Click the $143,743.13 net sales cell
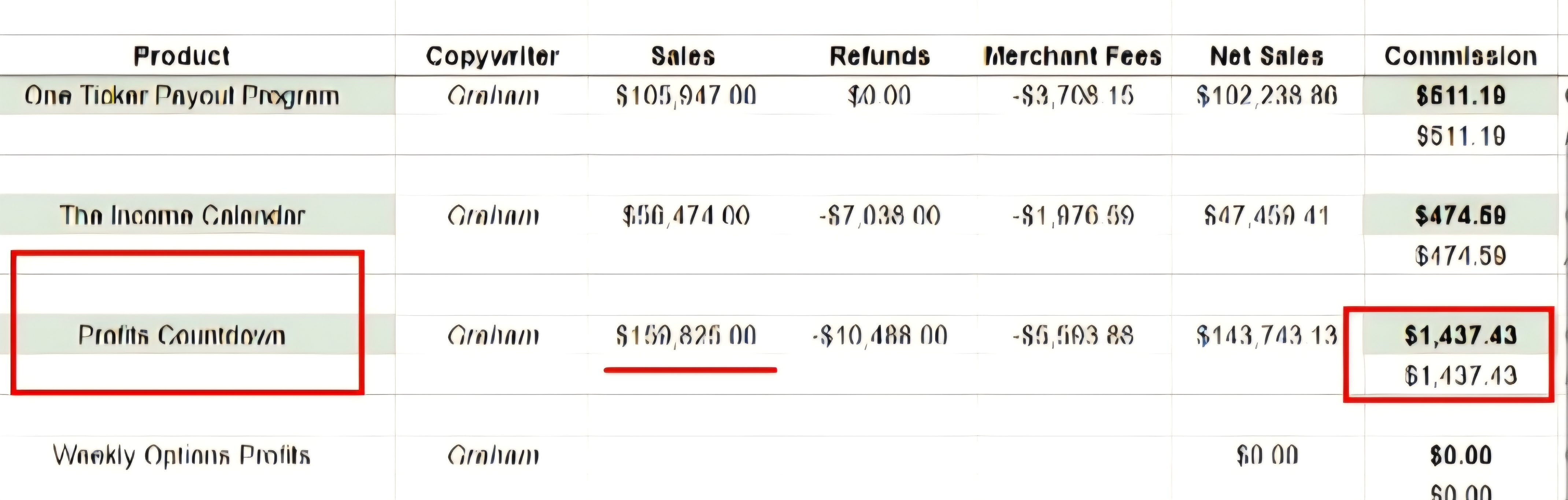The height and width of the screenshot is (500, 1568). coord(1267,335)
